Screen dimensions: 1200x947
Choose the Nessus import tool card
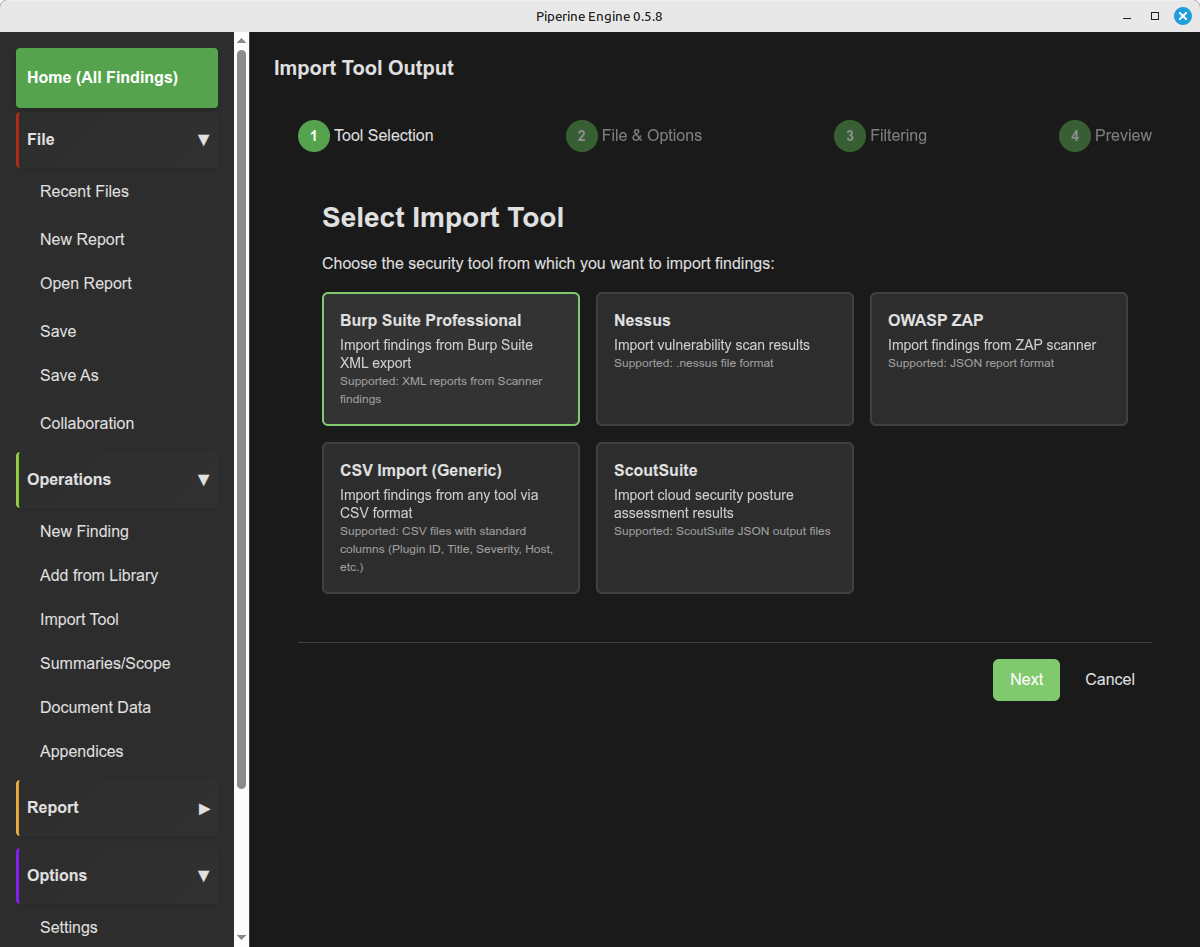(724, 359)
